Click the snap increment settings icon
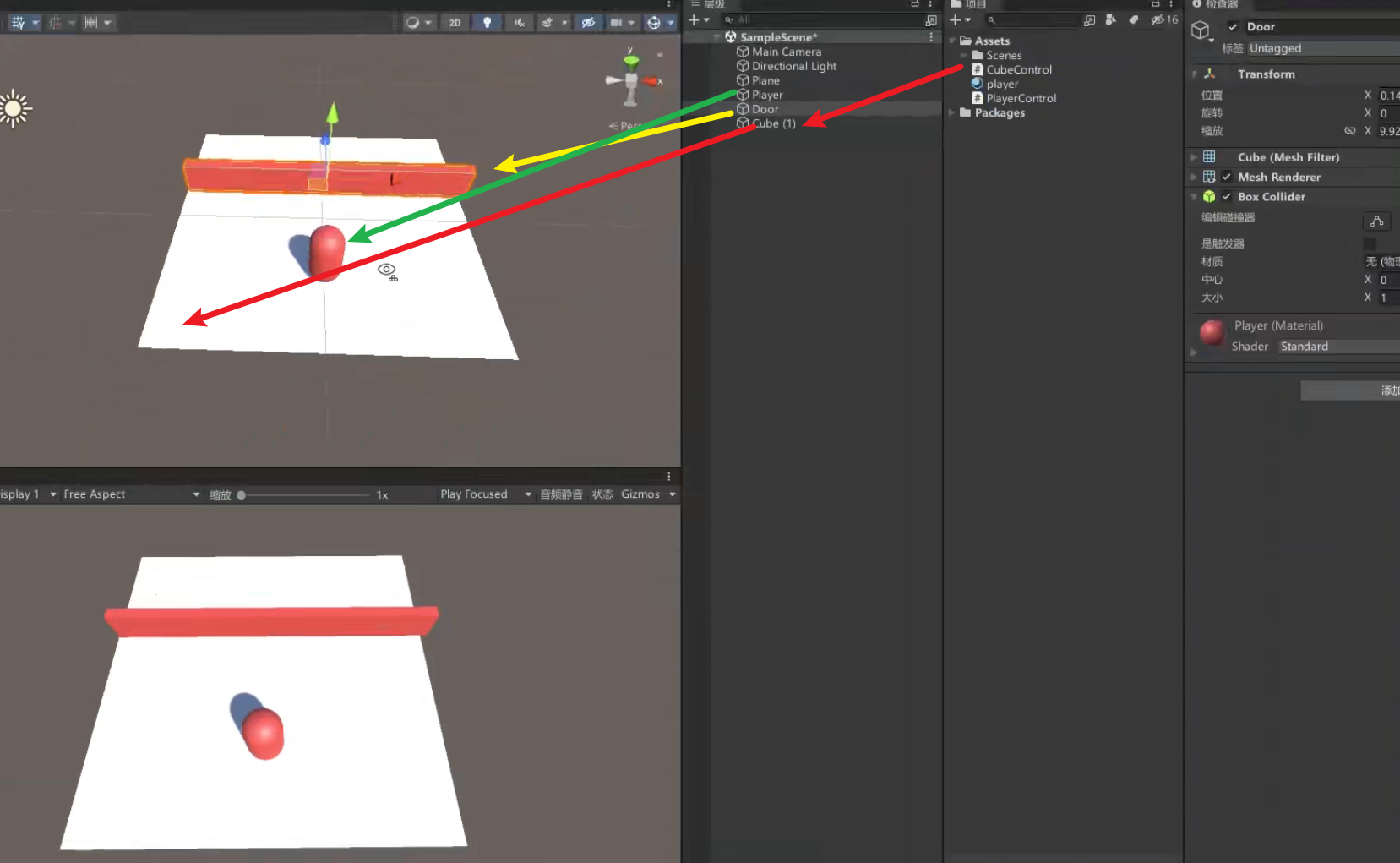 point(90,23)
